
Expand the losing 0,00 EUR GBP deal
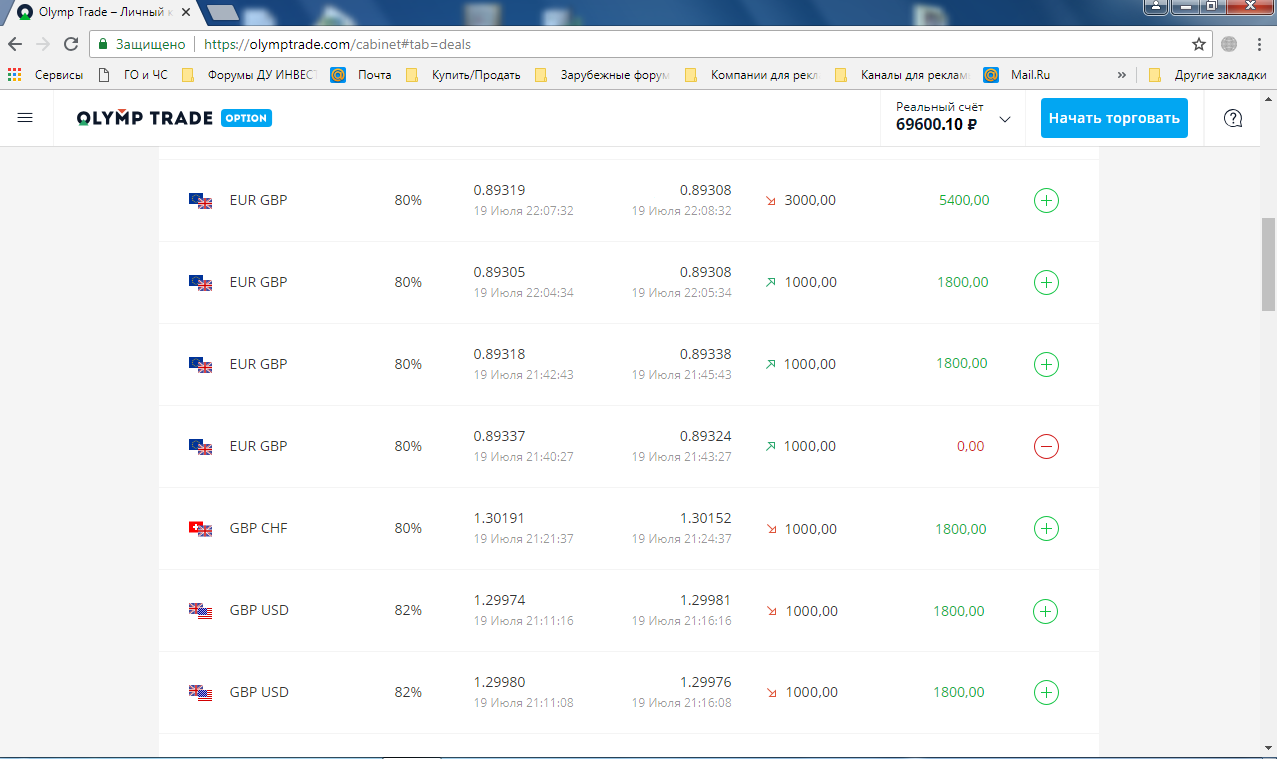(1046, 447)
